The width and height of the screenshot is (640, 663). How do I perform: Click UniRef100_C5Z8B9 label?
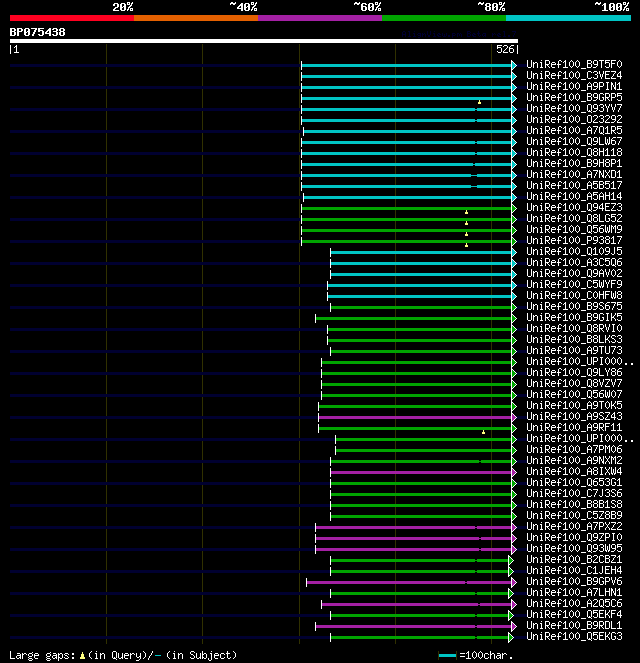pos(574,515)
